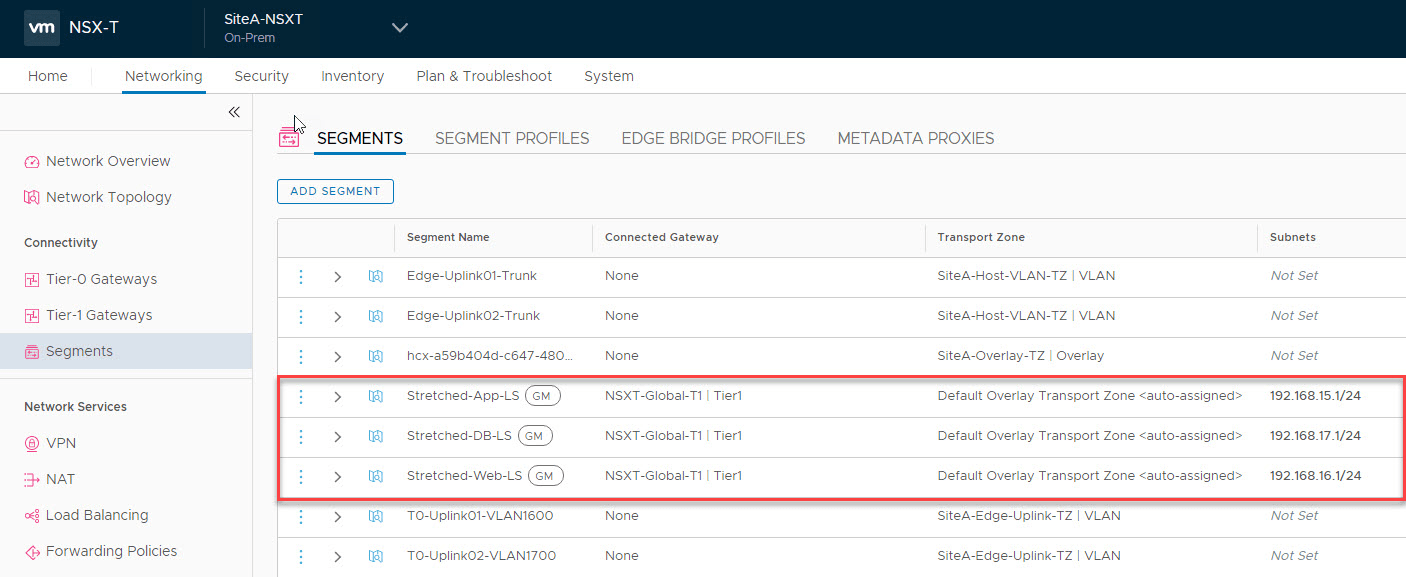
Task: Expand the Edge-Uplink01-Trunk row
Action: click(338, 276)
